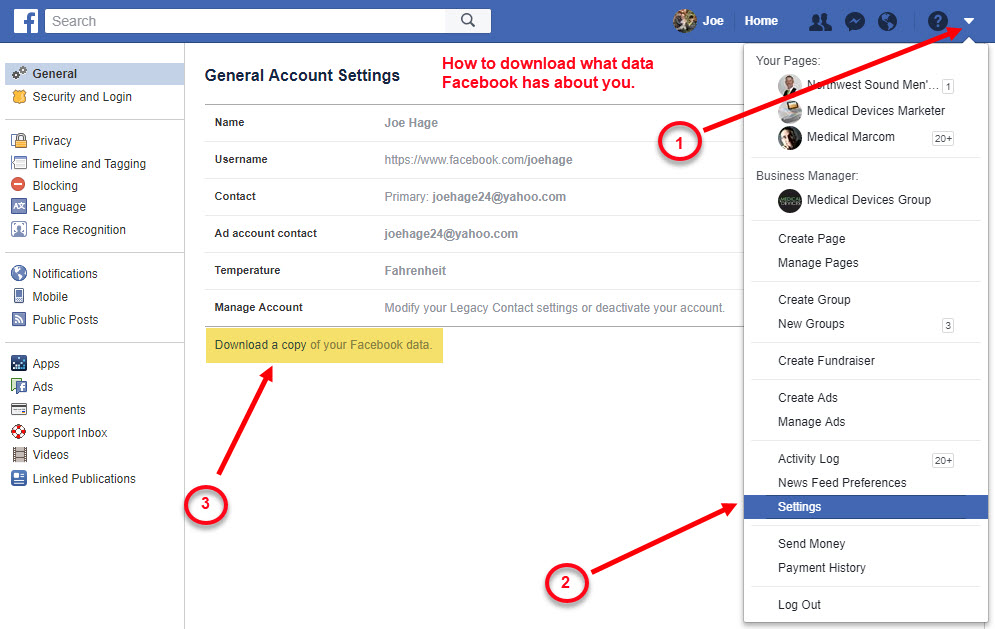Open Manage Ads menu item
The height and width of the screenshot is (629, 995).
(x=812, y=421)
